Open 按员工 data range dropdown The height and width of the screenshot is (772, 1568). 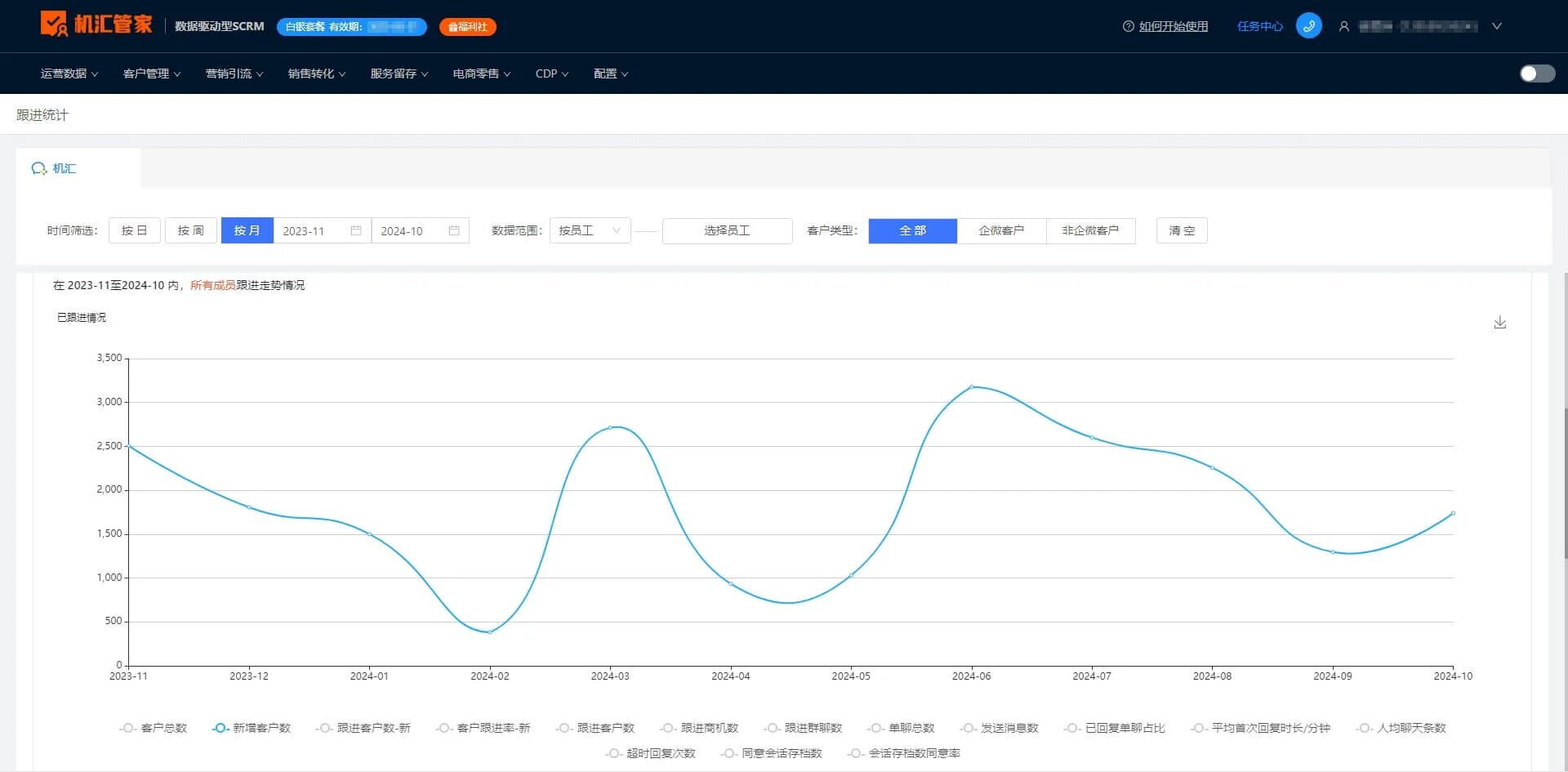[x=590, y=230]
